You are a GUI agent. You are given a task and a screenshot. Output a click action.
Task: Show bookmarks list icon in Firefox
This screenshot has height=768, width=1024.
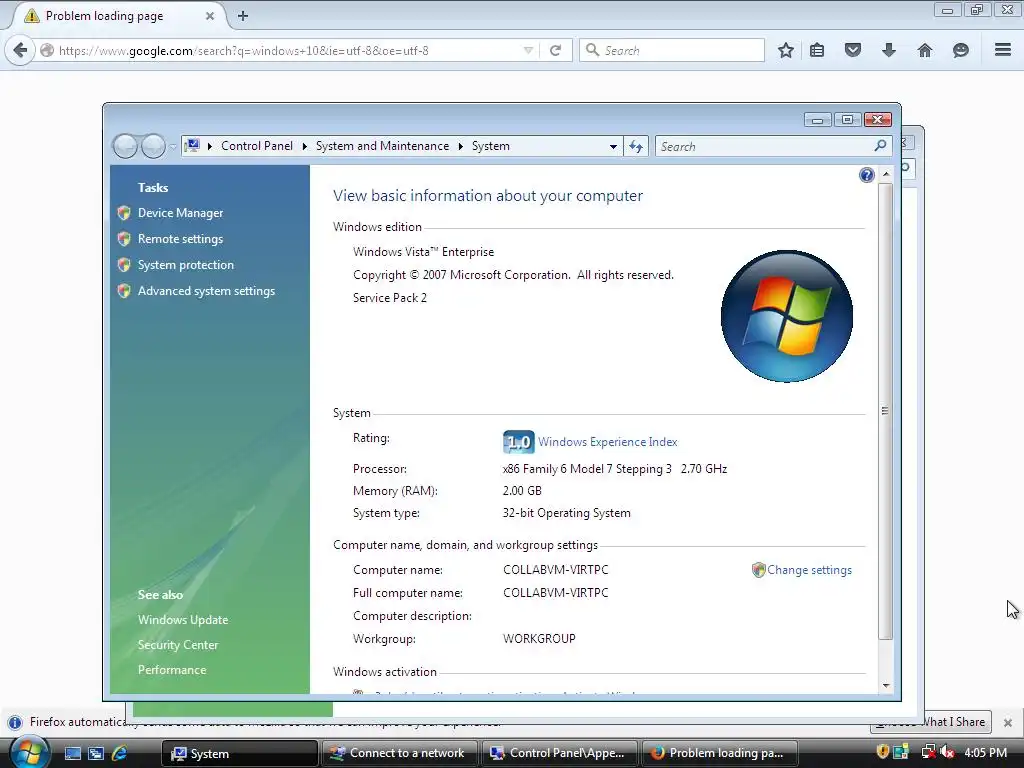(x=817, y=50)
